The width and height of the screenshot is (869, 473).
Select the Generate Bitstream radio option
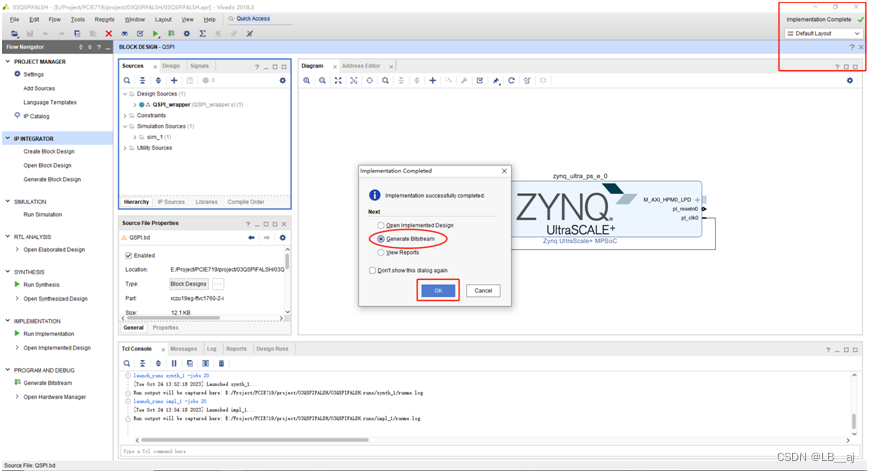pyautogui.click(x=381, y=239)
